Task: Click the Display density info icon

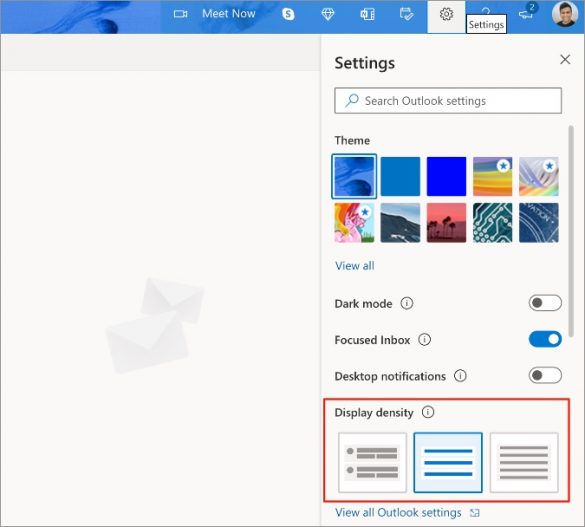Action: (x=428, y=412)
